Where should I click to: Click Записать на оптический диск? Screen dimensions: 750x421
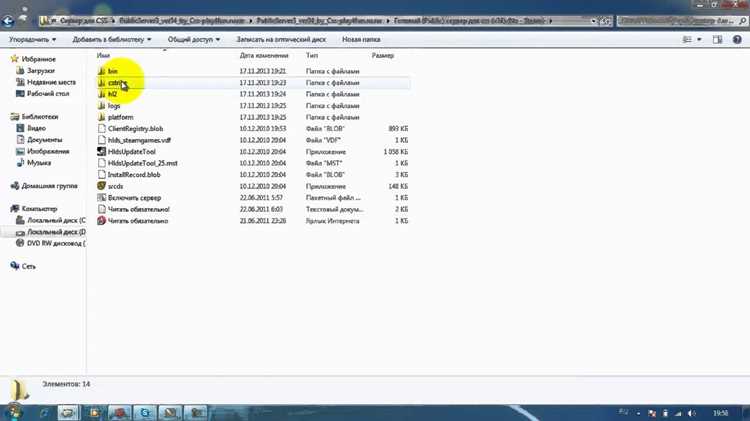[x=281, y=40]
